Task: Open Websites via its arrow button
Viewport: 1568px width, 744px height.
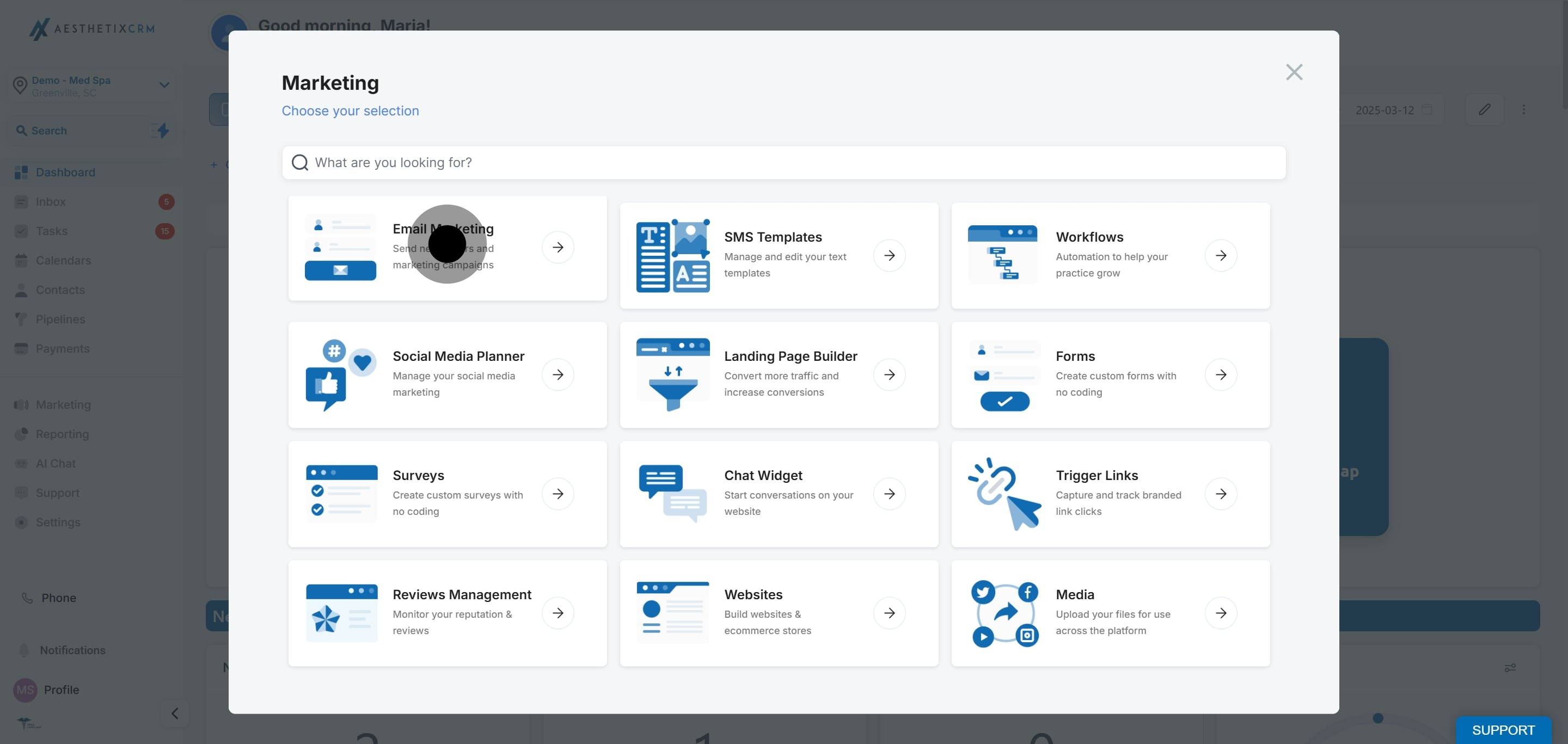Action: pos(889,613)
